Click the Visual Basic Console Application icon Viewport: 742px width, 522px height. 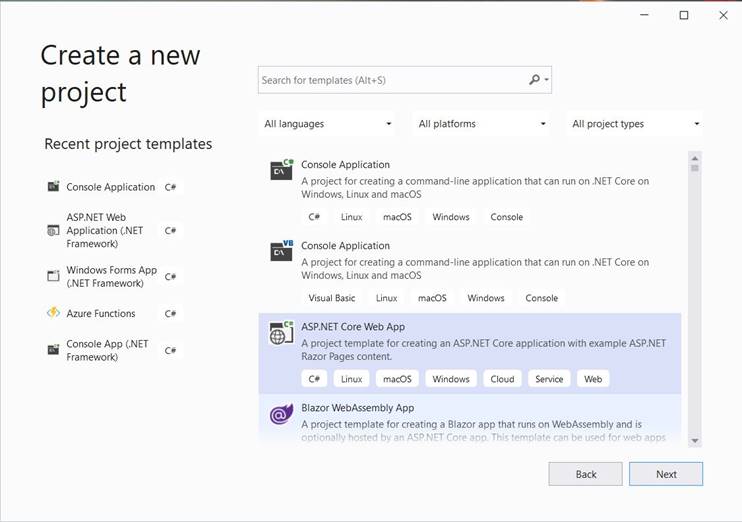click(x=282, y=250)
